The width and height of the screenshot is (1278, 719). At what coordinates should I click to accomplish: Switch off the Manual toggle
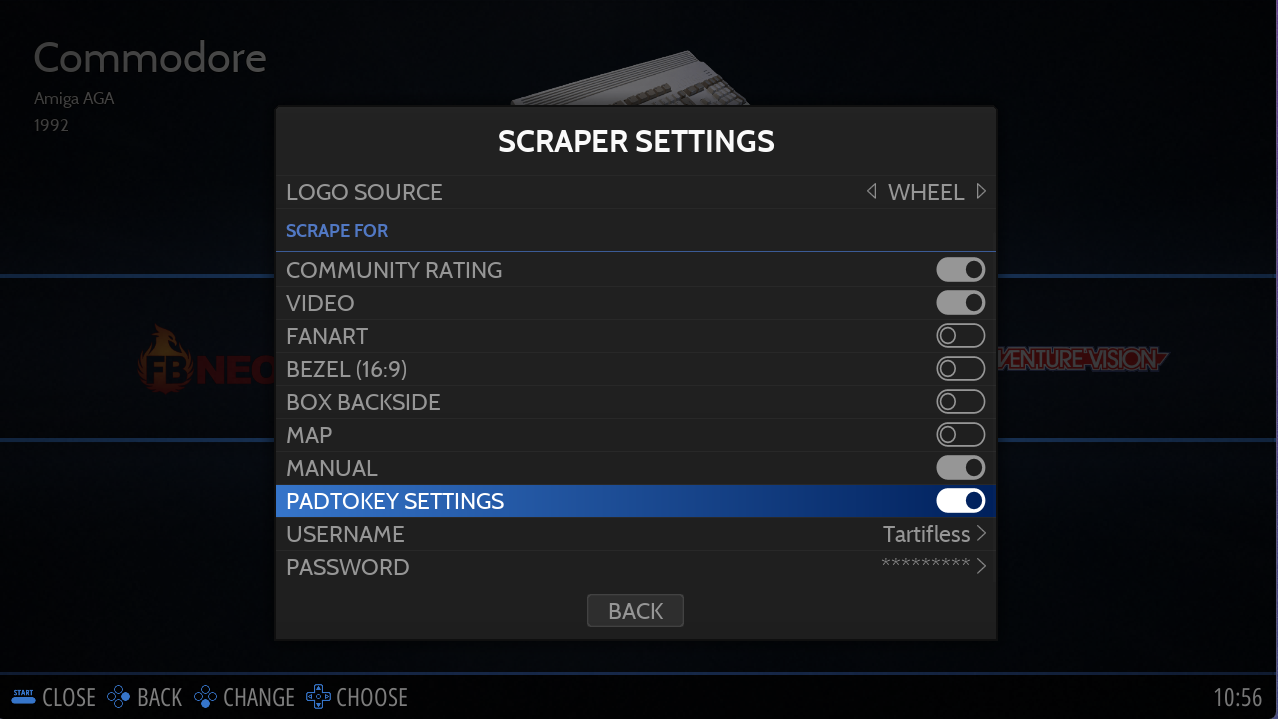[x=960, y=468]
